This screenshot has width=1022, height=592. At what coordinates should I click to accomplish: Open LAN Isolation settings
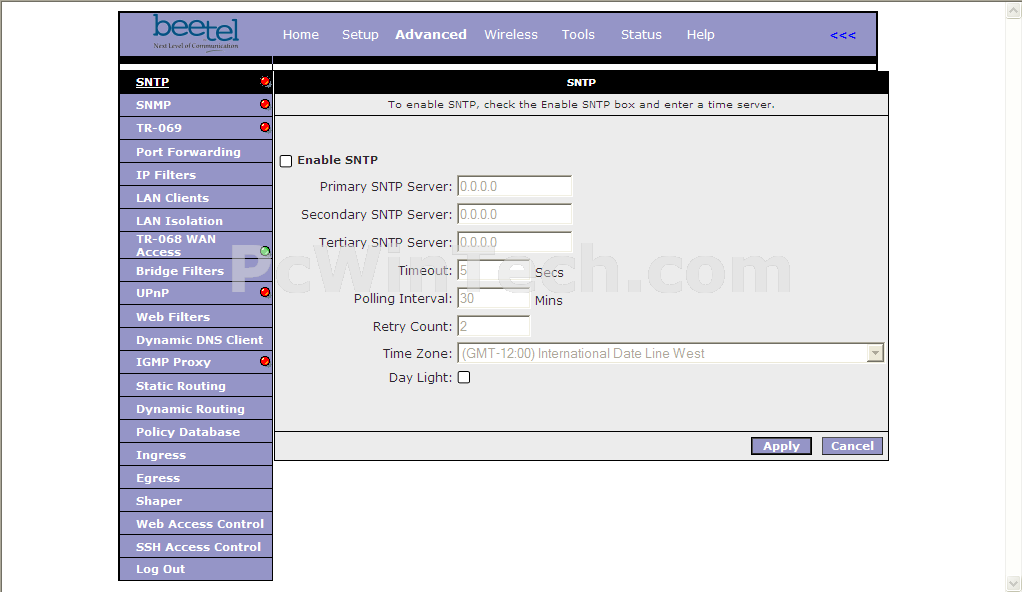pyautogui.click(x=179, y=221)
